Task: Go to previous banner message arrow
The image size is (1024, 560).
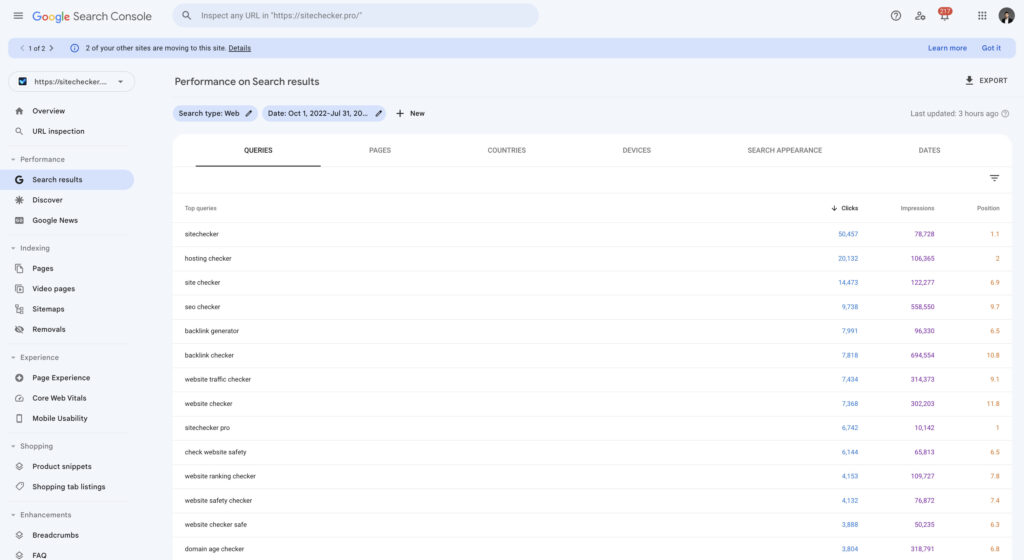Action: coord(22,48)
